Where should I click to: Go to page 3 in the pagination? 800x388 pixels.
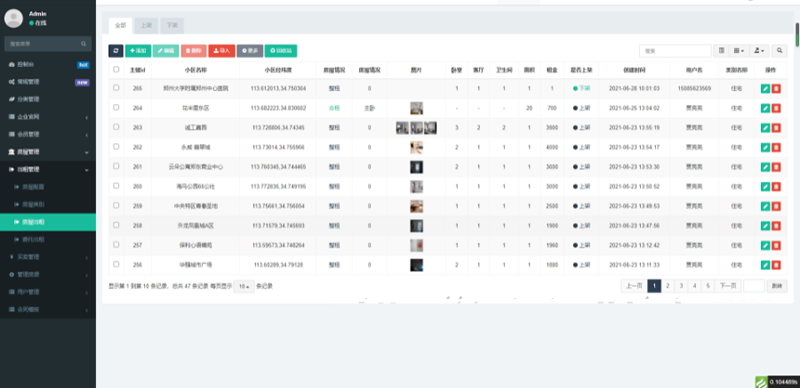click(681, 286)
